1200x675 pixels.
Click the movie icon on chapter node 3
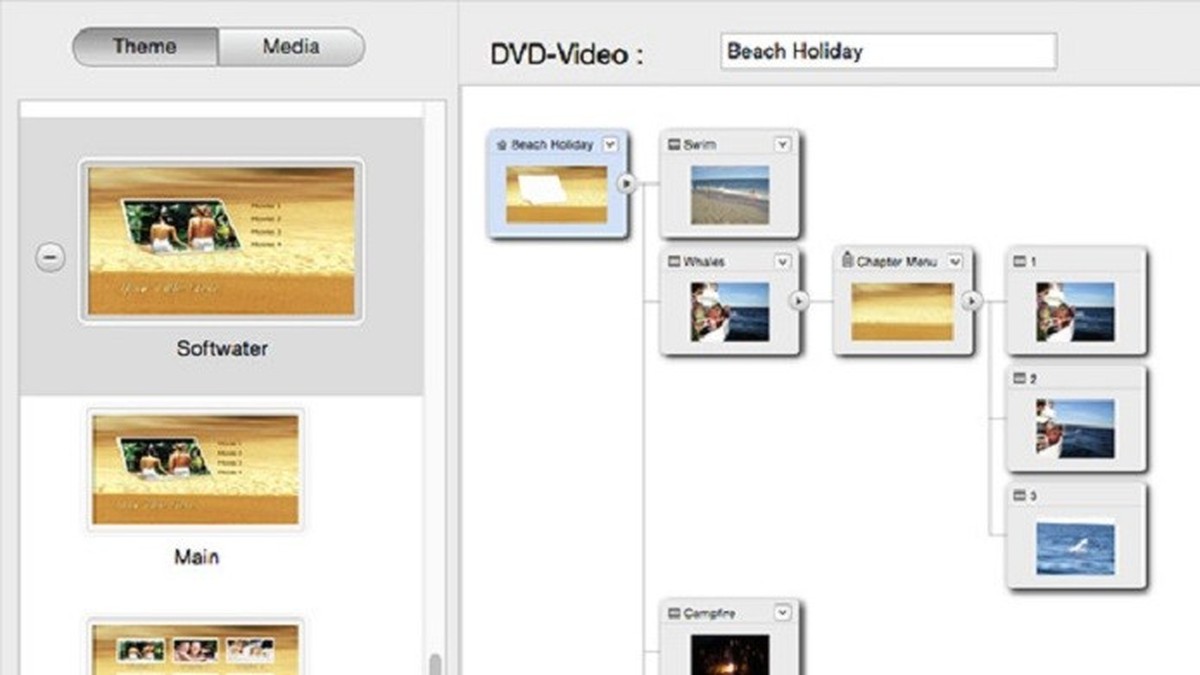click(x=1021, y=495)
